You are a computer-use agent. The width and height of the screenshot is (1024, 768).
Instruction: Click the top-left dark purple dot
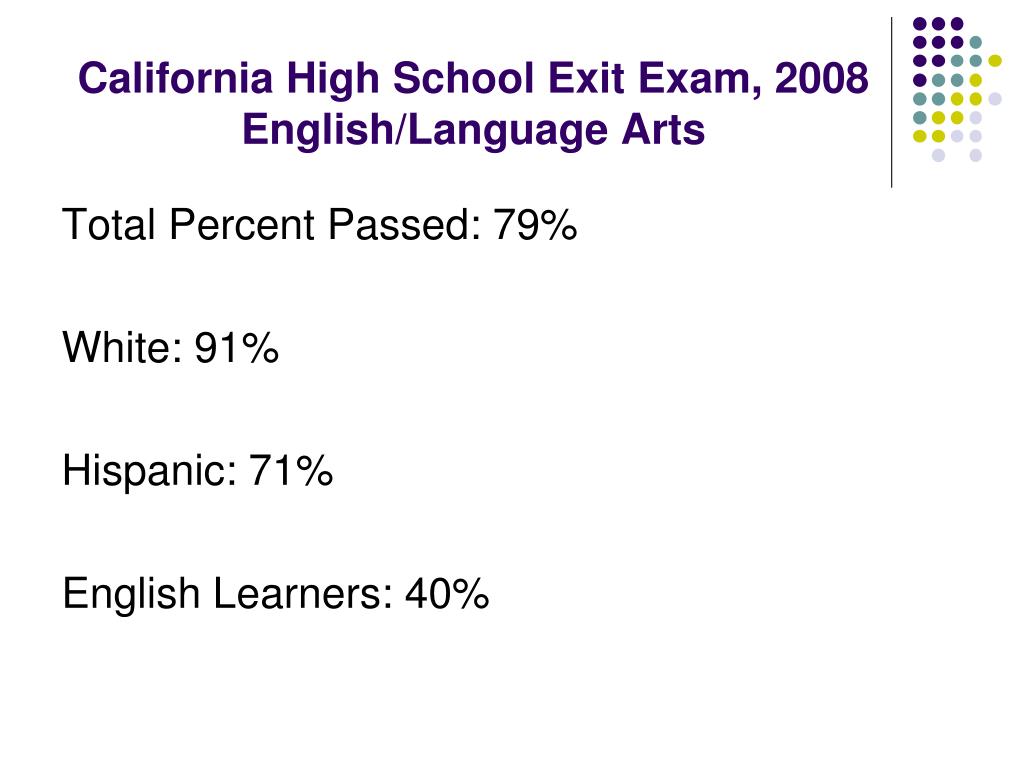coord(920,24)
